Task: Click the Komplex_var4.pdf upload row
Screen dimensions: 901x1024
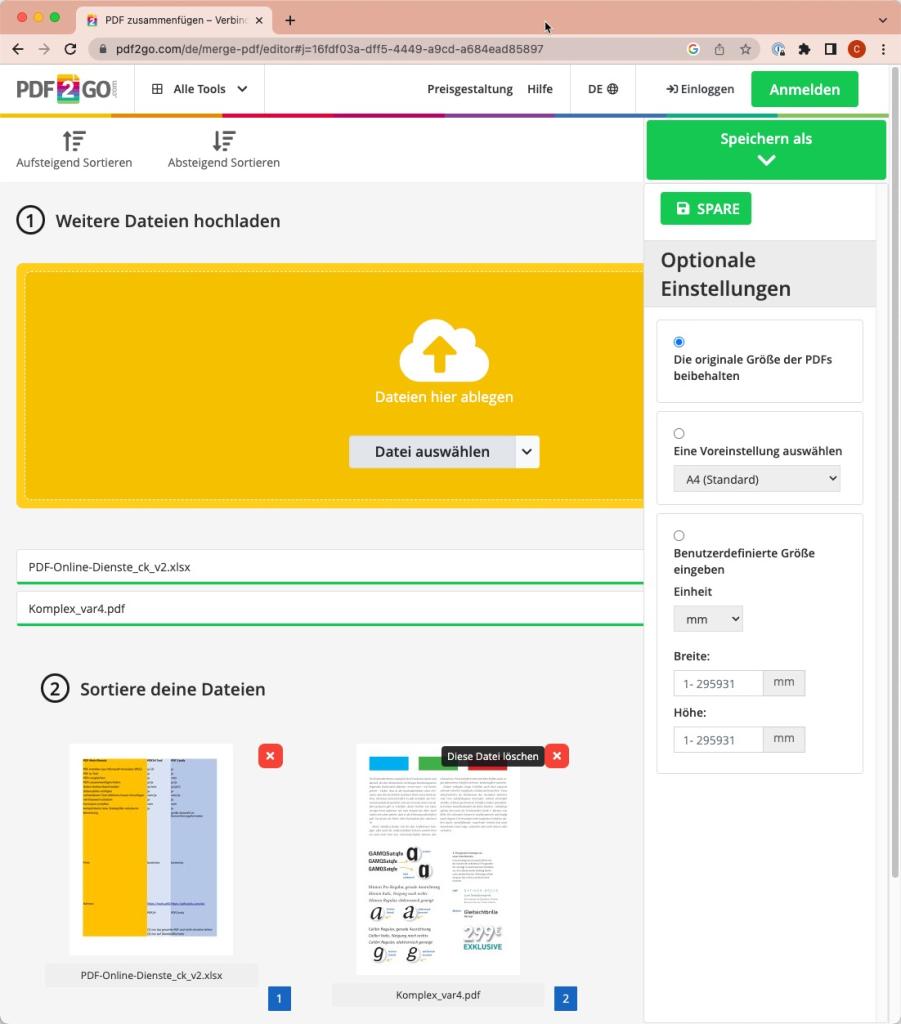Action: (330, 609)
